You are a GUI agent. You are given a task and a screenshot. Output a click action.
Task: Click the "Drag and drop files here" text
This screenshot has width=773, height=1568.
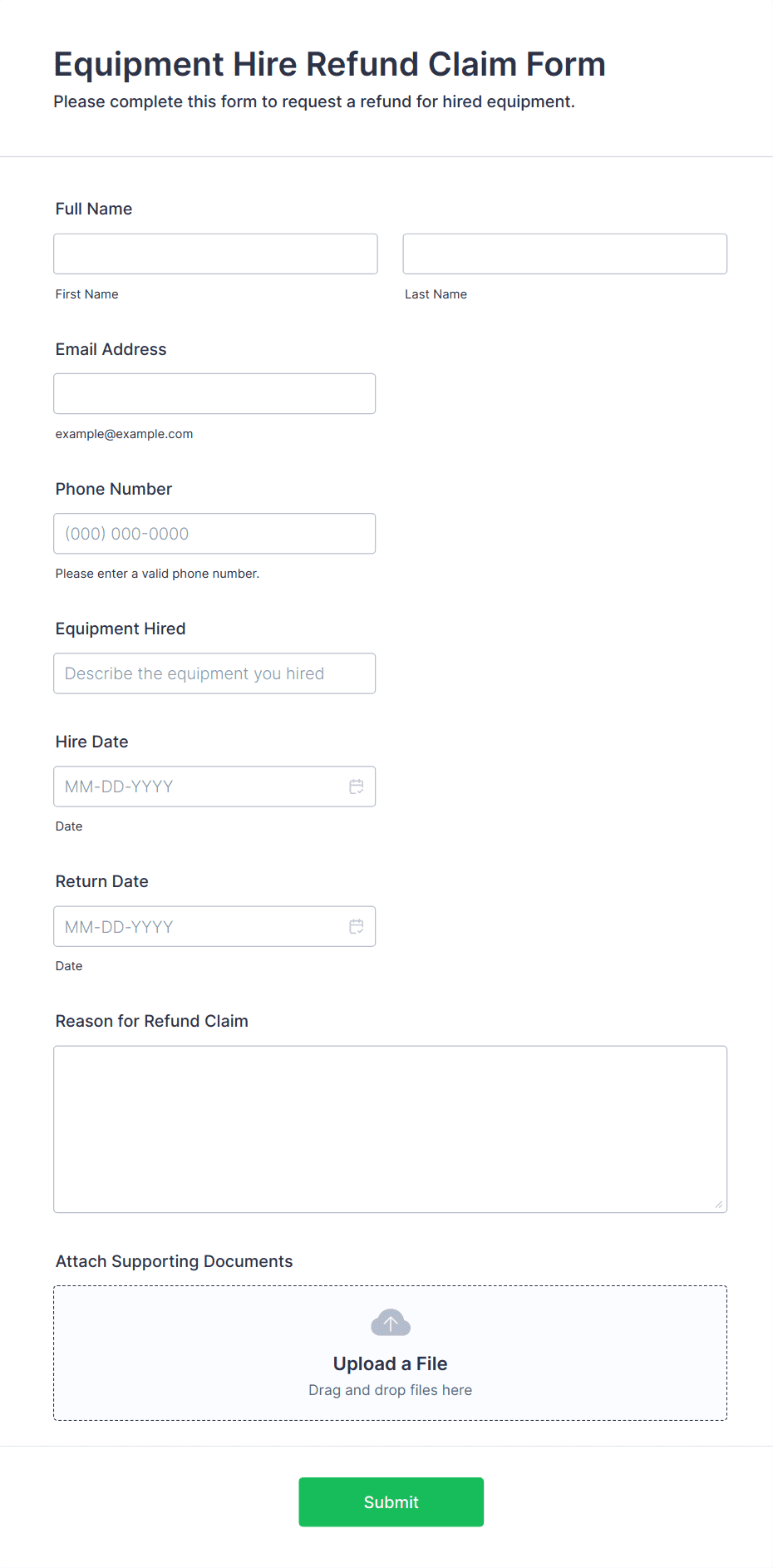tap(390, 1390)
